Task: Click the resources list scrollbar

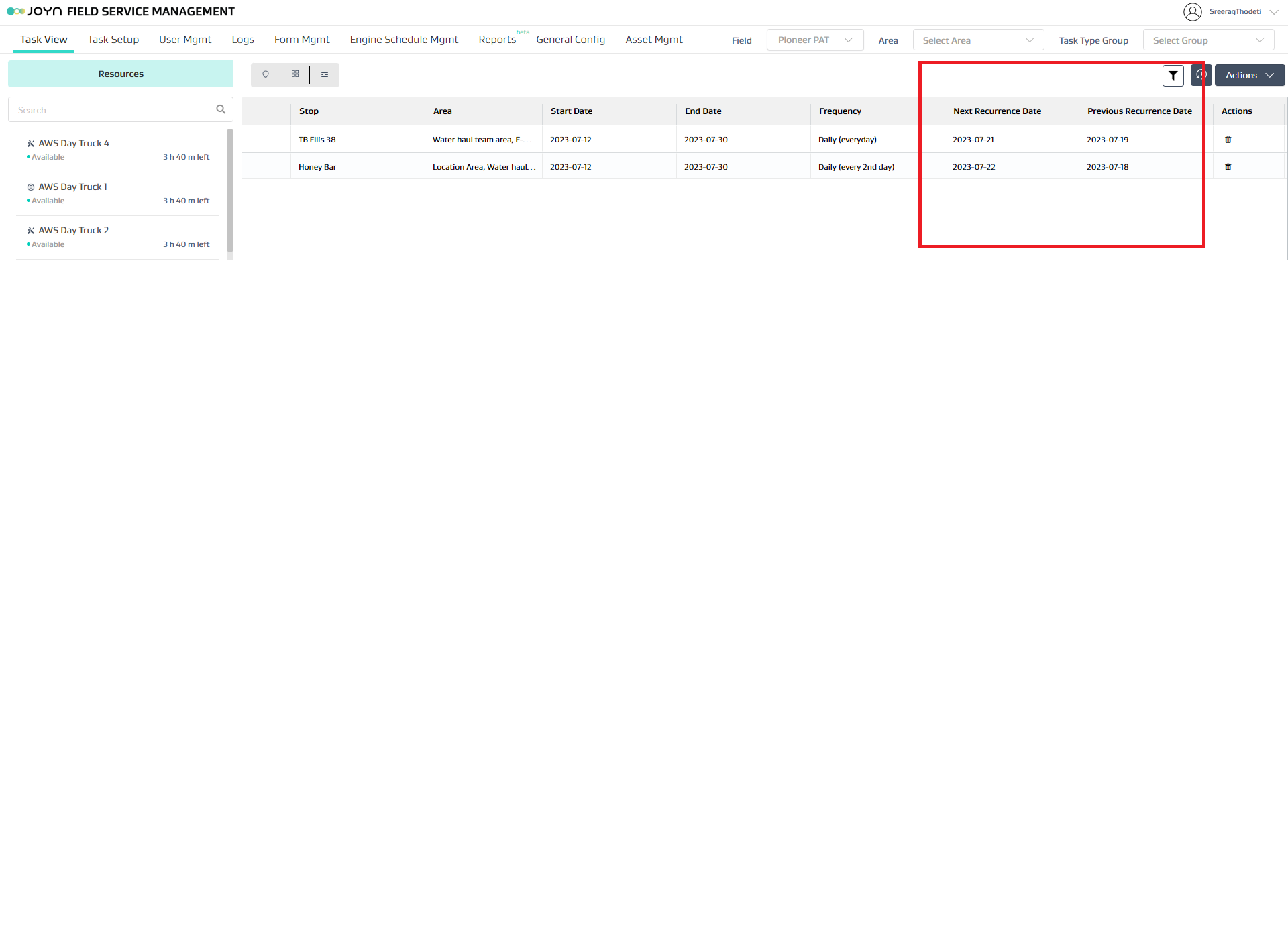Action: 230,191
